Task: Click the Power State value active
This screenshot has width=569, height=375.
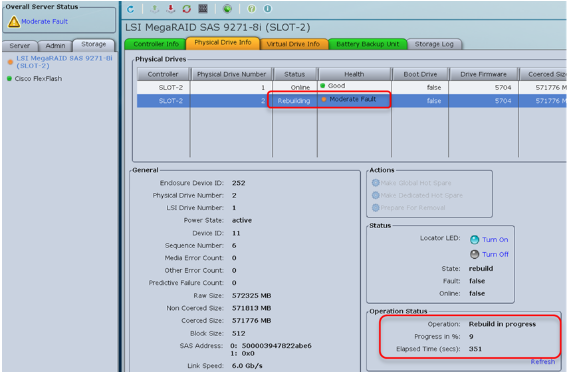Action: coord(242,220)
